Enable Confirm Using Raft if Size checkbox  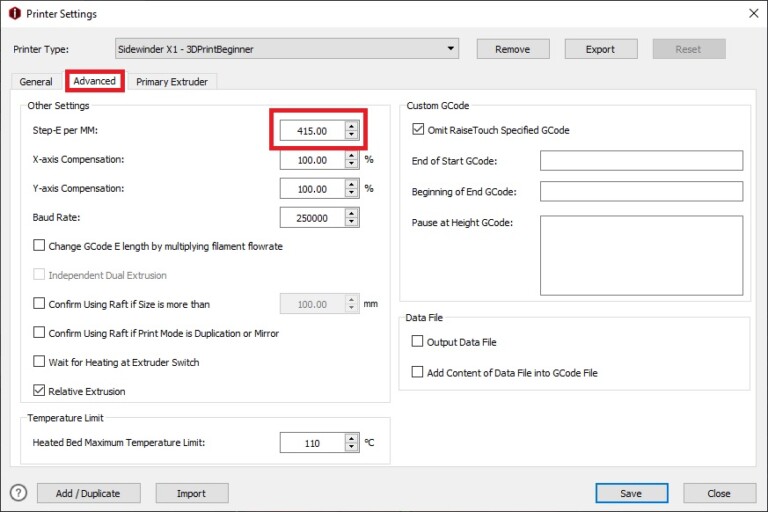coord(39,303)
